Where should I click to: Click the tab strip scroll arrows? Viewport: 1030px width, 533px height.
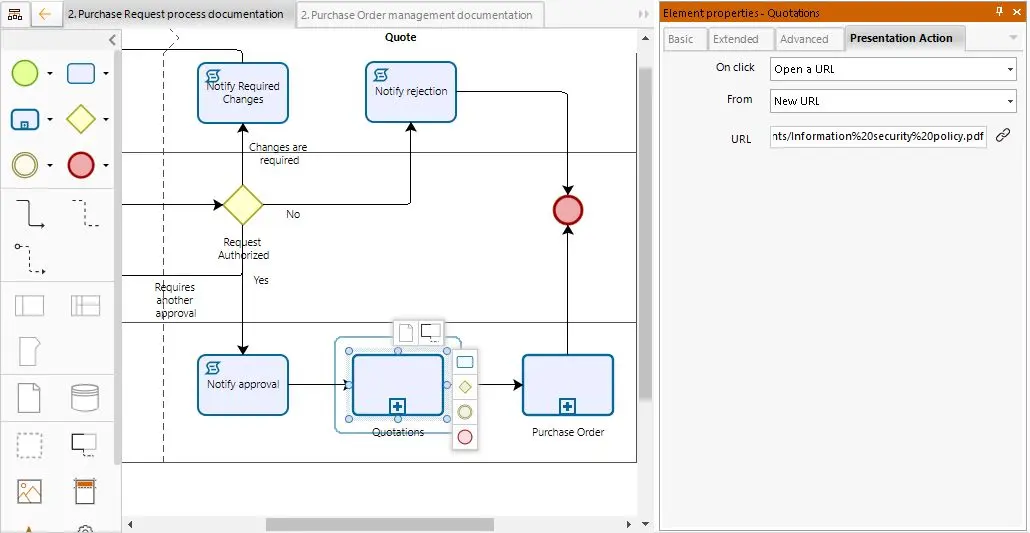coord(644,14)
